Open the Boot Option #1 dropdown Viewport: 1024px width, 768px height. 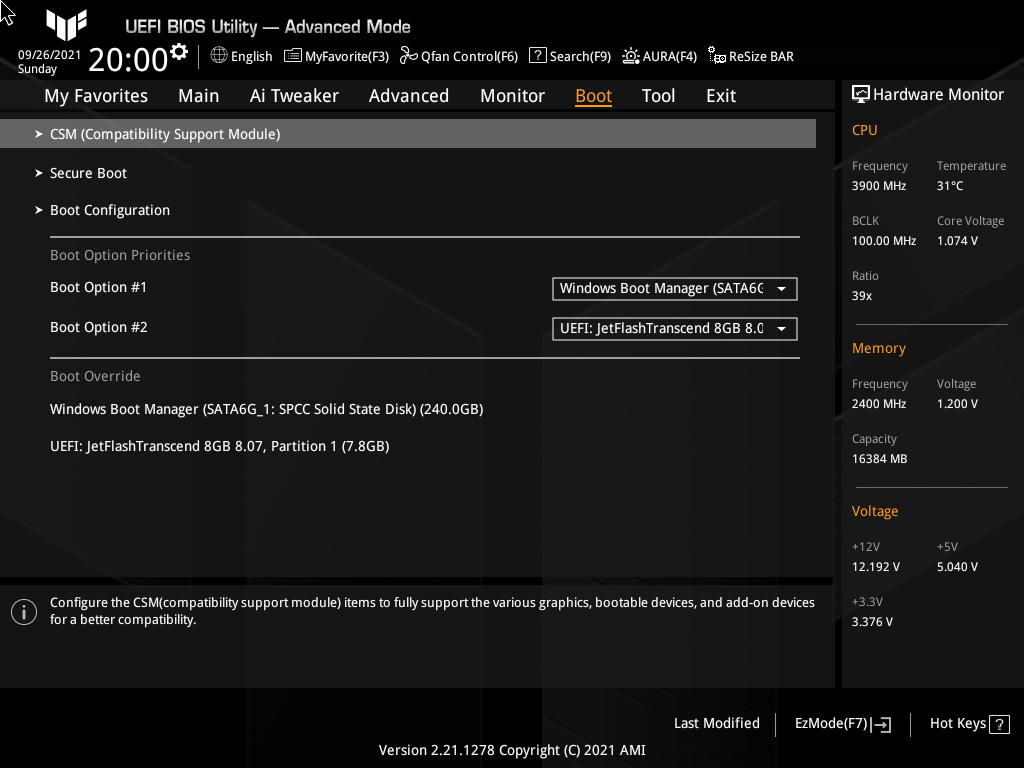pyautogui.click(x=674, y=289)
